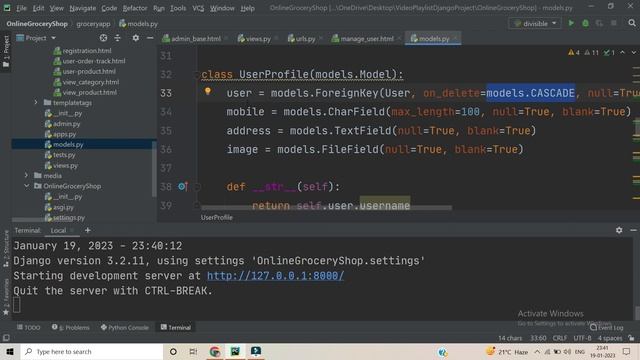Open admin.py in the project tree
Image resolution: width=640 pixels, height=360 pixels.
coord(67,124)
